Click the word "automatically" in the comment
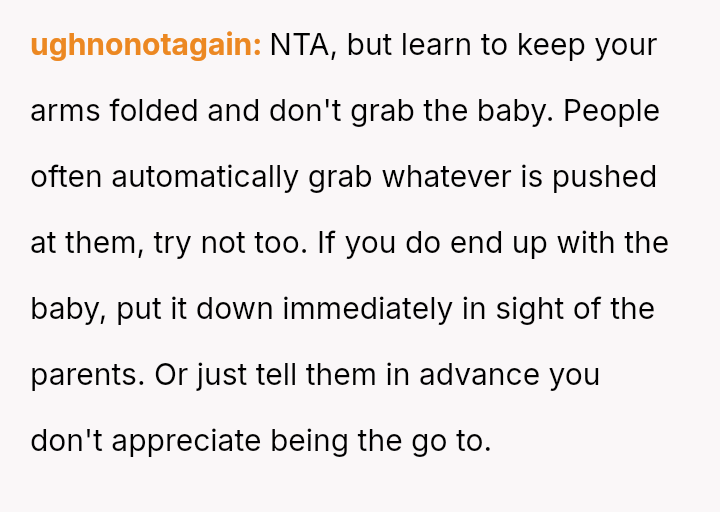The width and height of the screenshot is (720, 512). 205,178
